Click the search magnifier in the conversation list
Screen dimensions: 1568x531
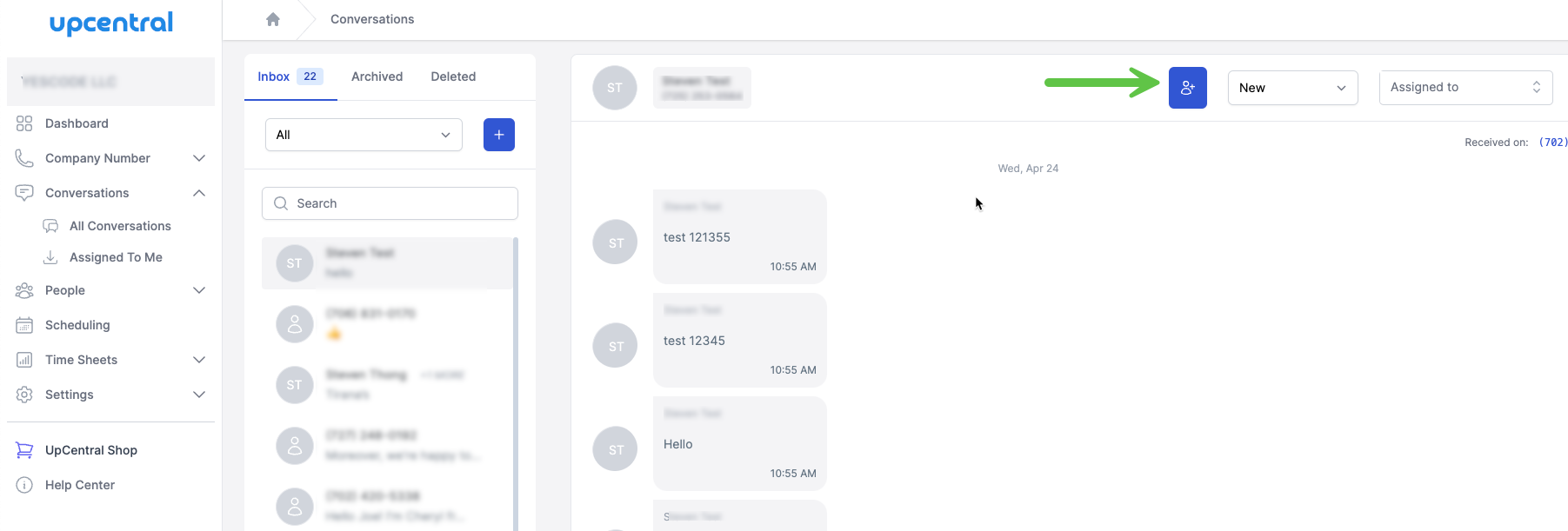point(280,202)
